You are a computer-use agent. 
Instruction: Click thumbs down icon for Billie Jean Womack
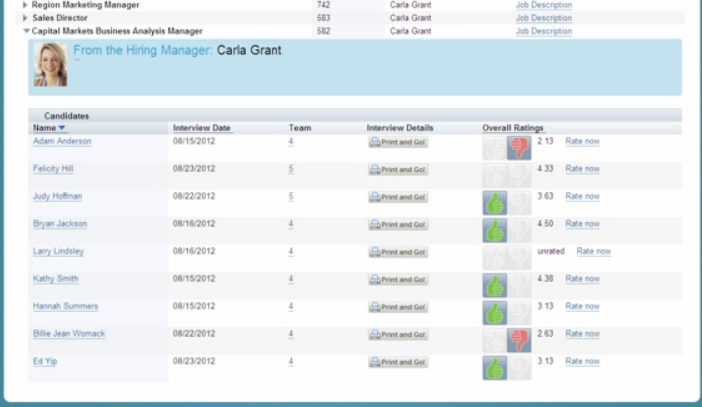tap(519, 340)
